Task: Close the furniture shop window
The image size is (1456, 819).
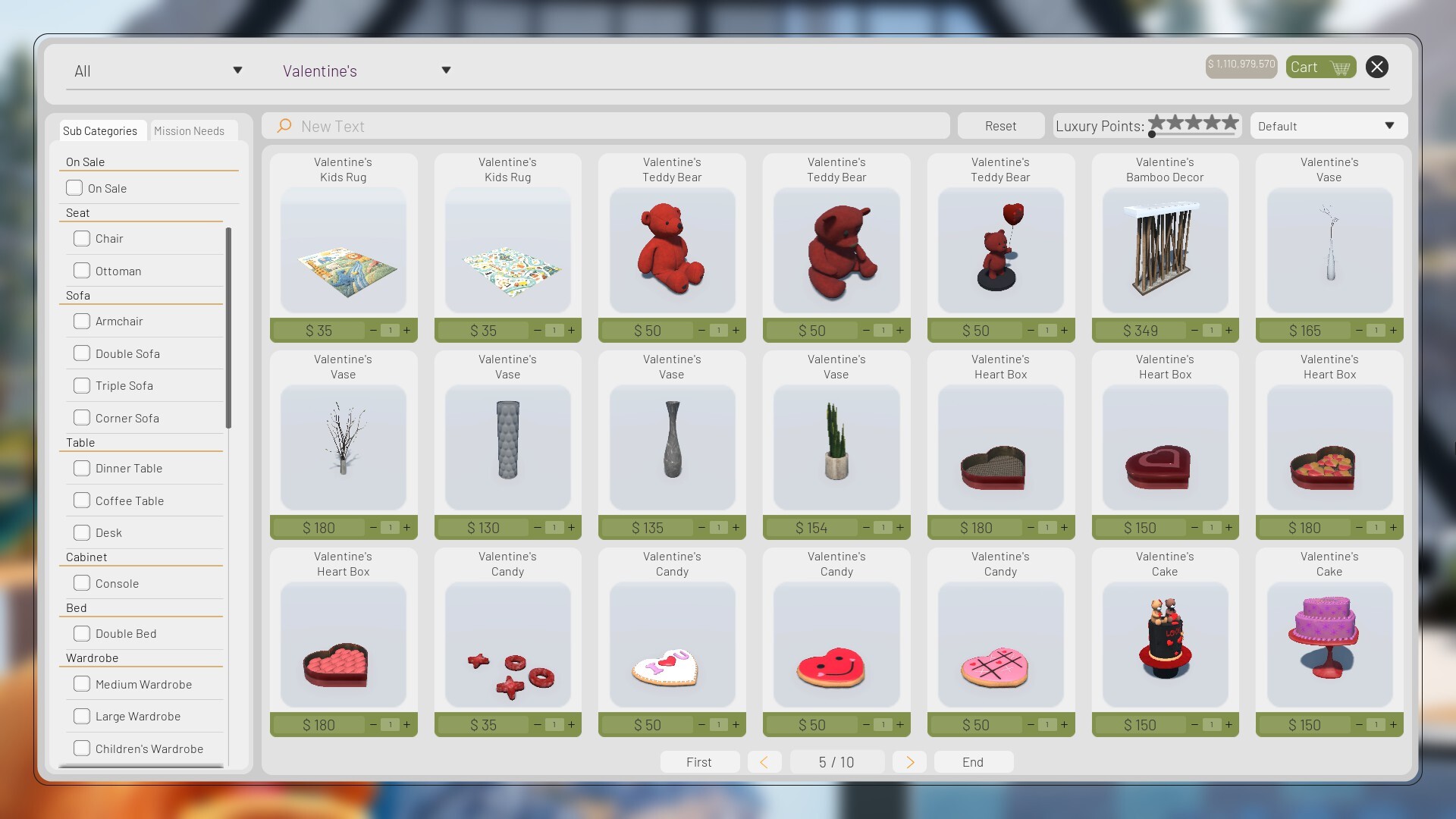Action: 1376,67
